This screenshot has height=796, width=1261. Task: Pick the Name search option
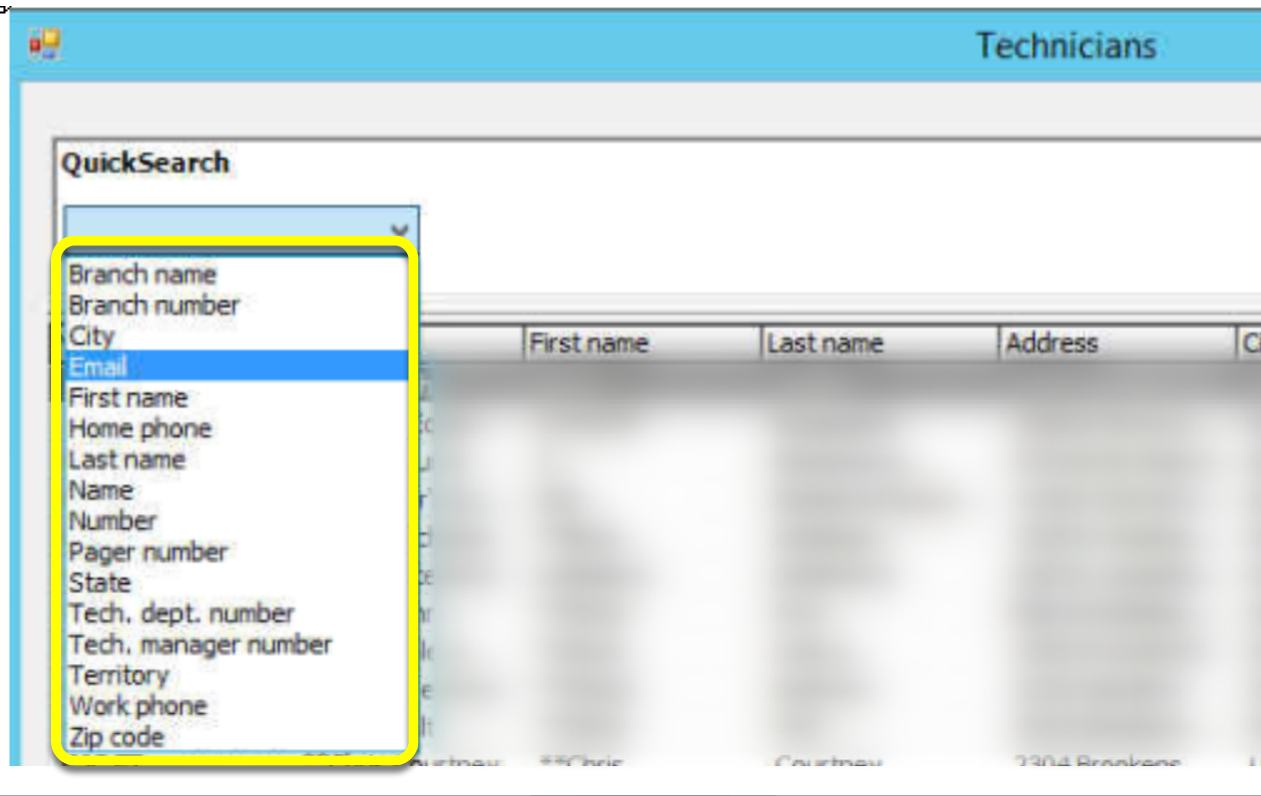(236, 490)
